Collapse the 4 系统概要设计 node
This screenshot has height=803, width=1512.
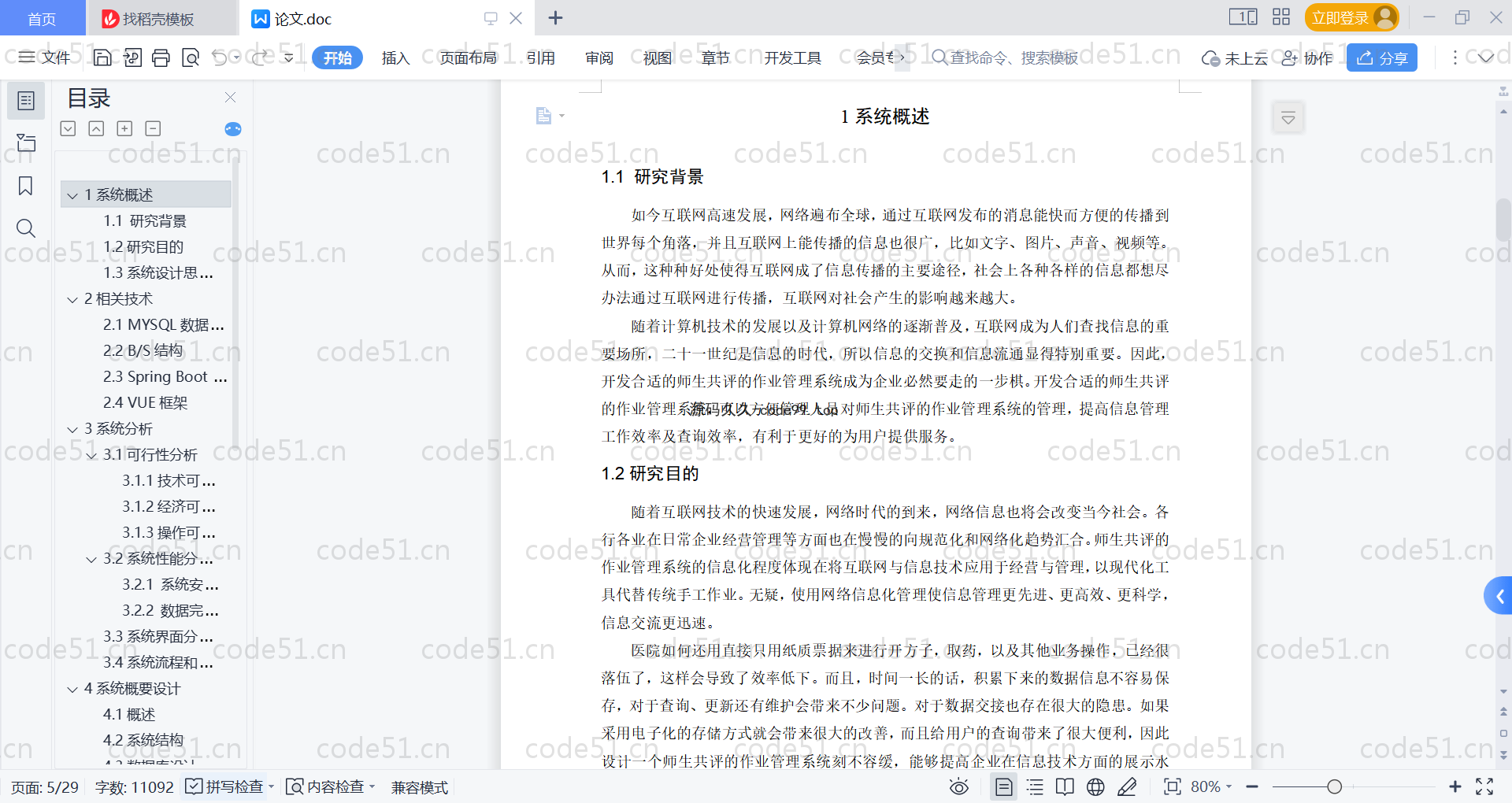tap(72, 689)
